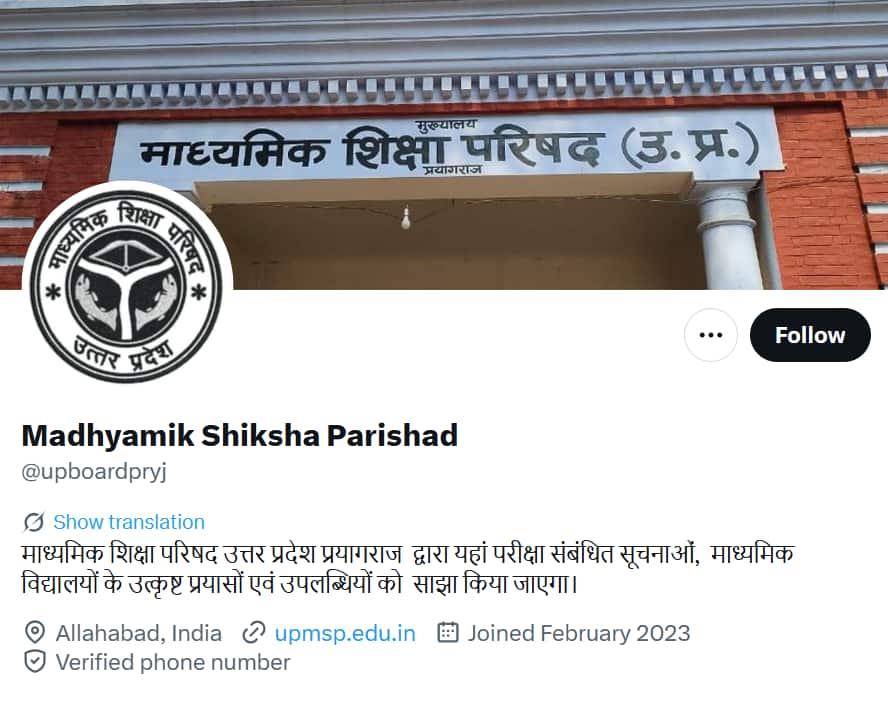Click the Verified phone number label
888x701 pixels.
point(173,662)
